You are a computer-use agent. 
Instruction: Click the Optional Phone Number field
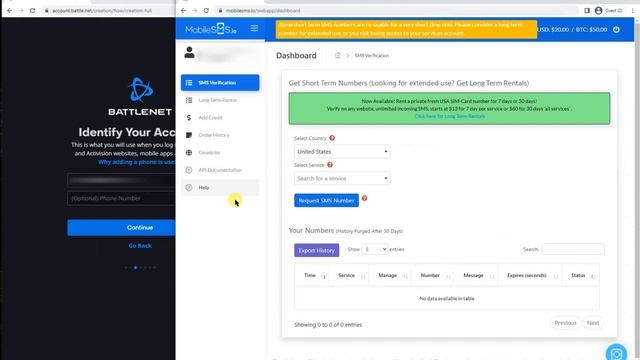pos(121,198)
